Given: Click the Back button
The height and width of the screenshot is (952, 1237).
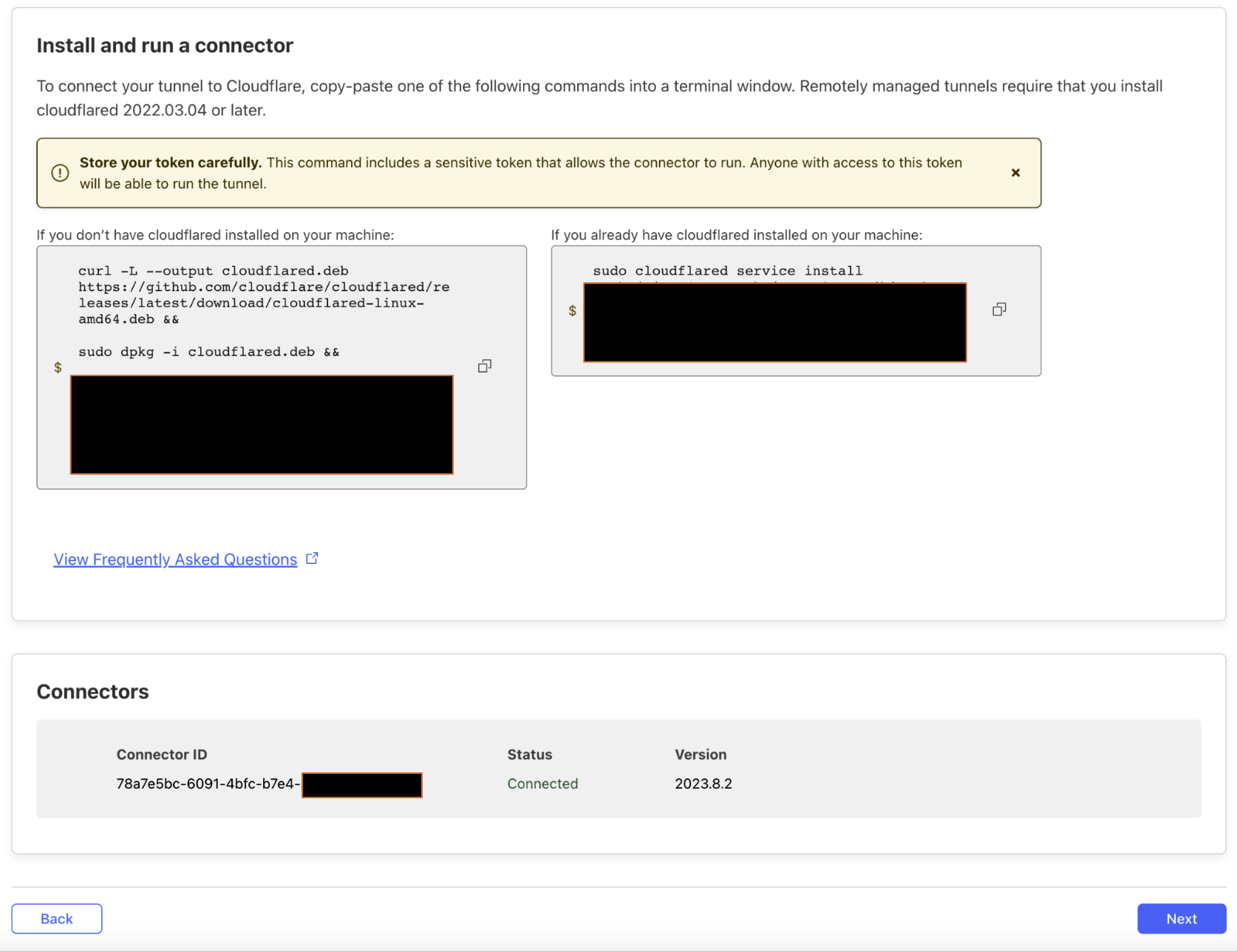Looking at the screenshot, I should [56, 918].
